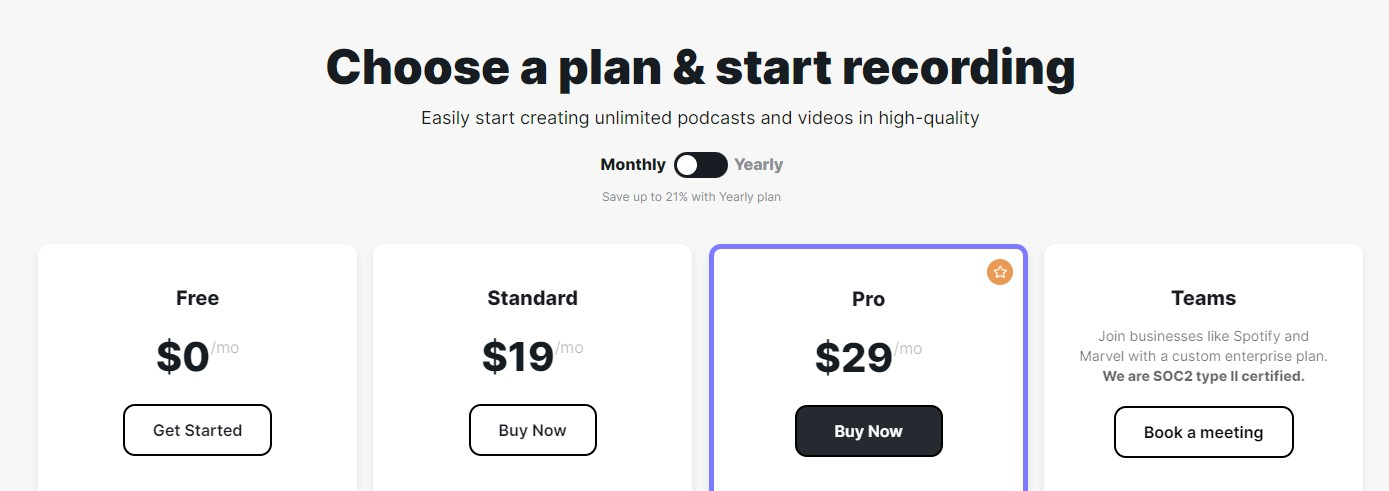
Task: Click the Spotify and Marvel enterprise description
Action: [1204, 346]
